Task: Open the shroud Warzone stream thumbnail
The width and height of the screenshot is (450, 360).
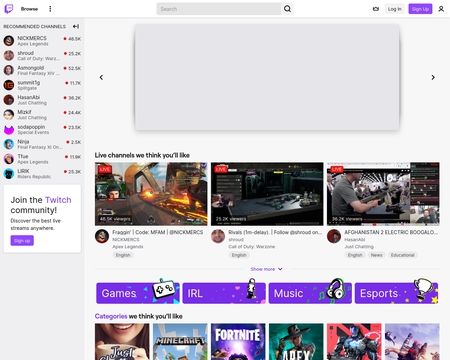Action: 267,194
